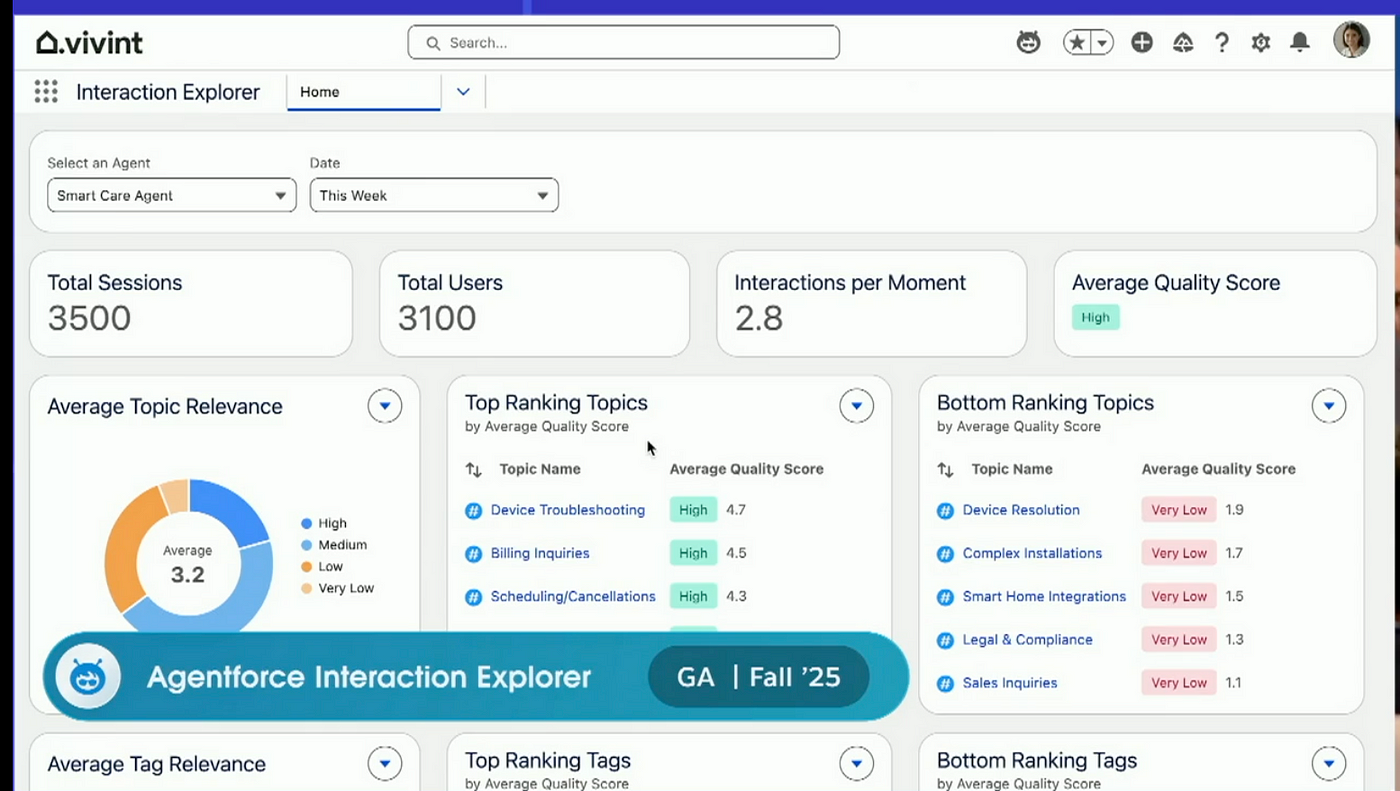Click the 1.1 score for Sales Inquiries
The image size is (1400, 791).
coord(1234,683)
